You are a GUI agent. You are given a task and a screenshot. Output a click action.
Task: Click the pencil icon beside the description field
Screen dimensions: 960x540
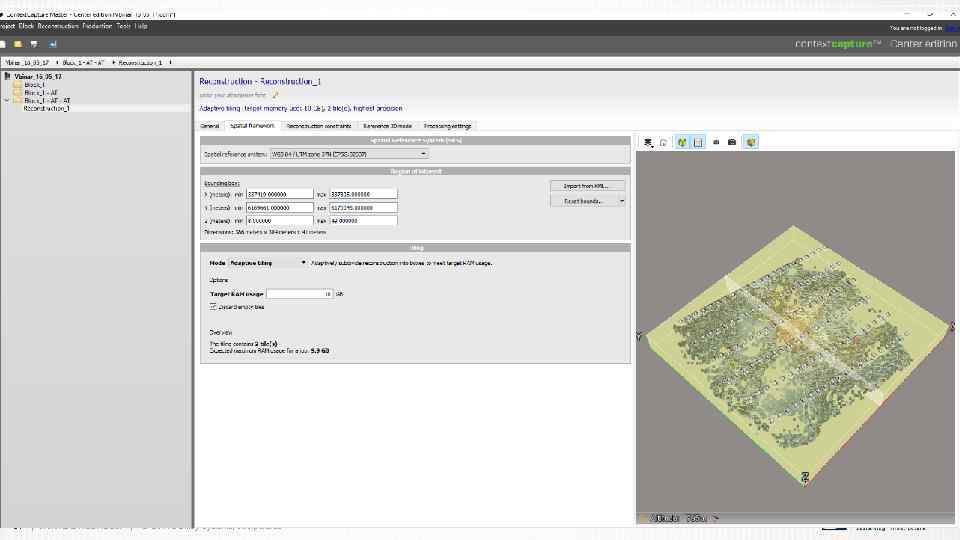pos(275,95)
